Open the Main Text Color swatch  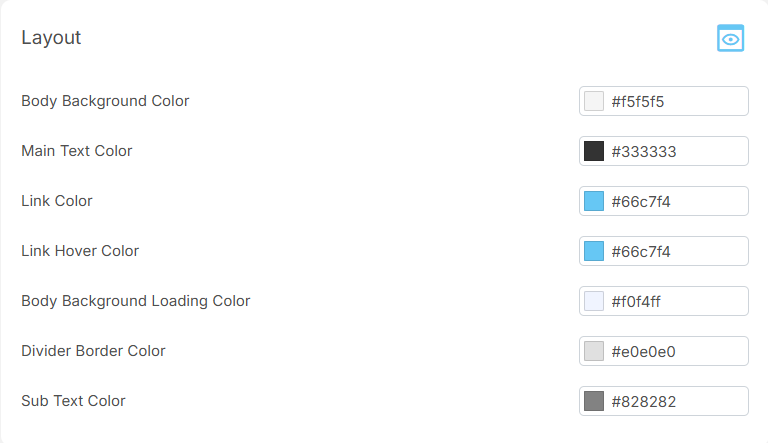click(x=594, y=151)
